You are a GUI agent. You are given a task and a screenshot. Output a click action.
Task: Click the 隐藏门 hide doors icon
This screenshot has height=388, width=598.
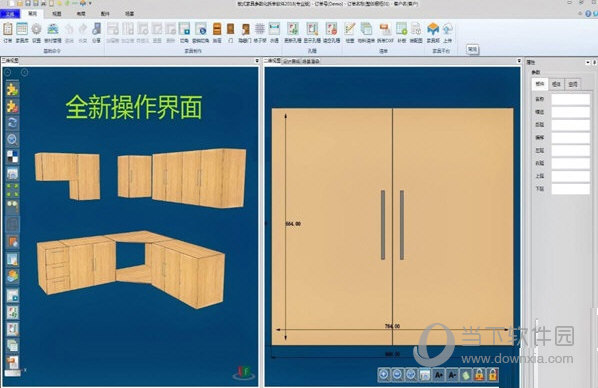[x=245, y=32]
